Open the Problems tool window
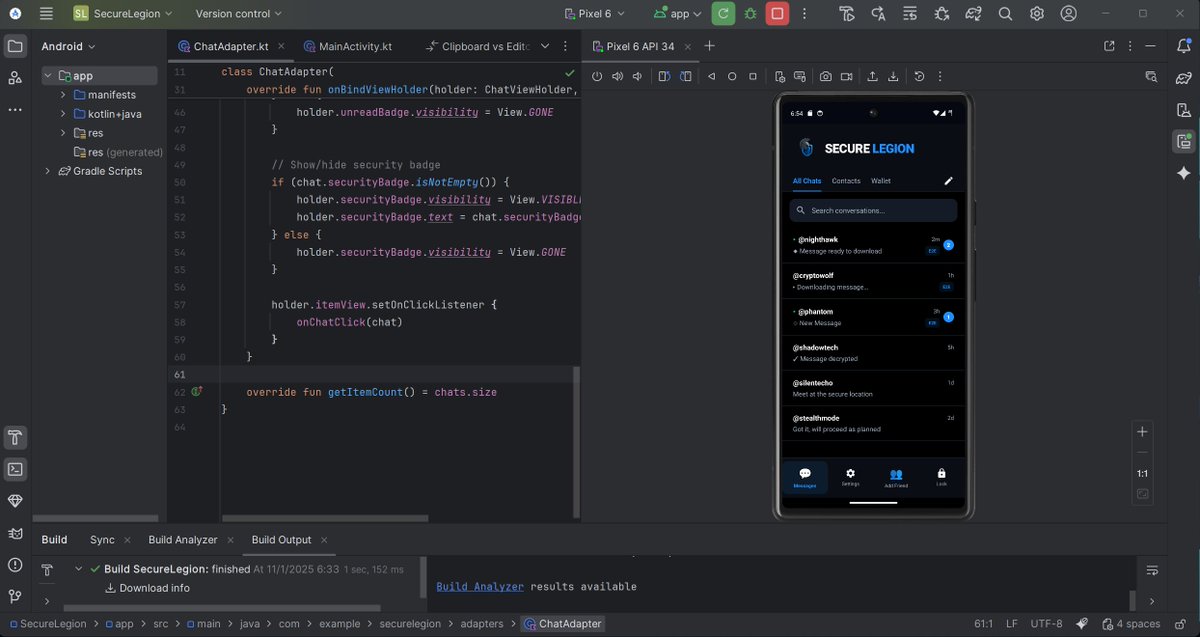Image resolution: width=1200 pixels, height=637 pixels. (15, 565)
